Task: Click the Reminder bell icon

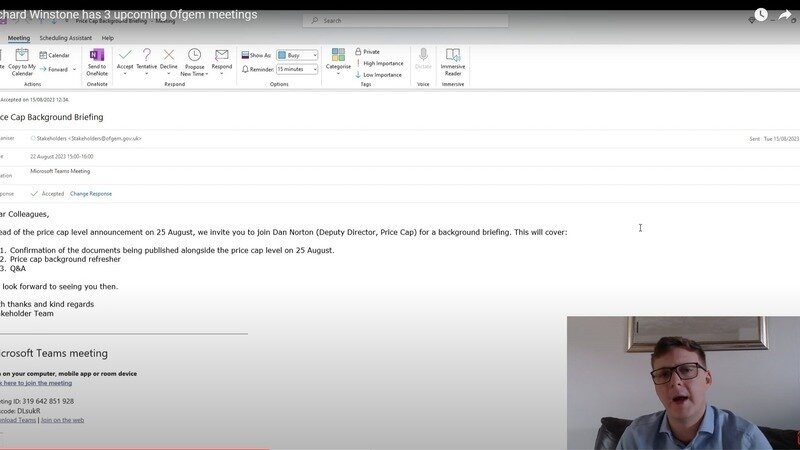Action: pyautogui.click(x=245, y=69)
